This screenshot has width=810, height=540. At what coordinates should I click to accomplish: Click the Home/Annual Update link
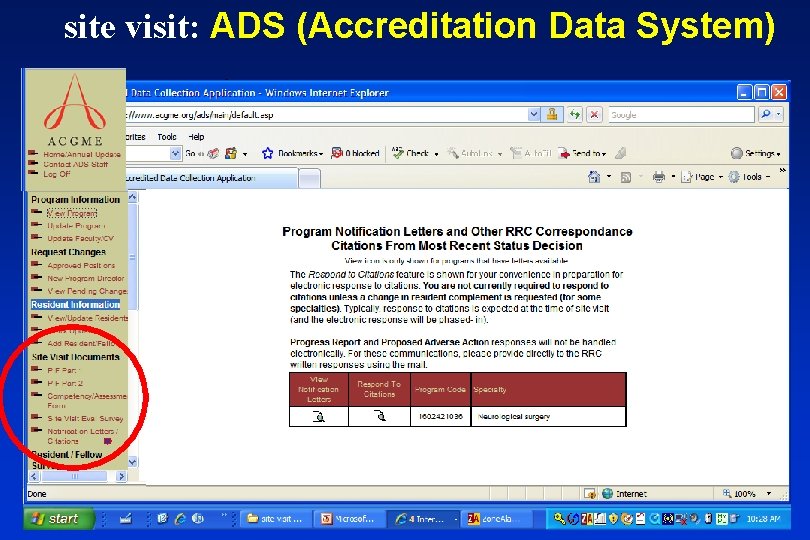point(82,154)
